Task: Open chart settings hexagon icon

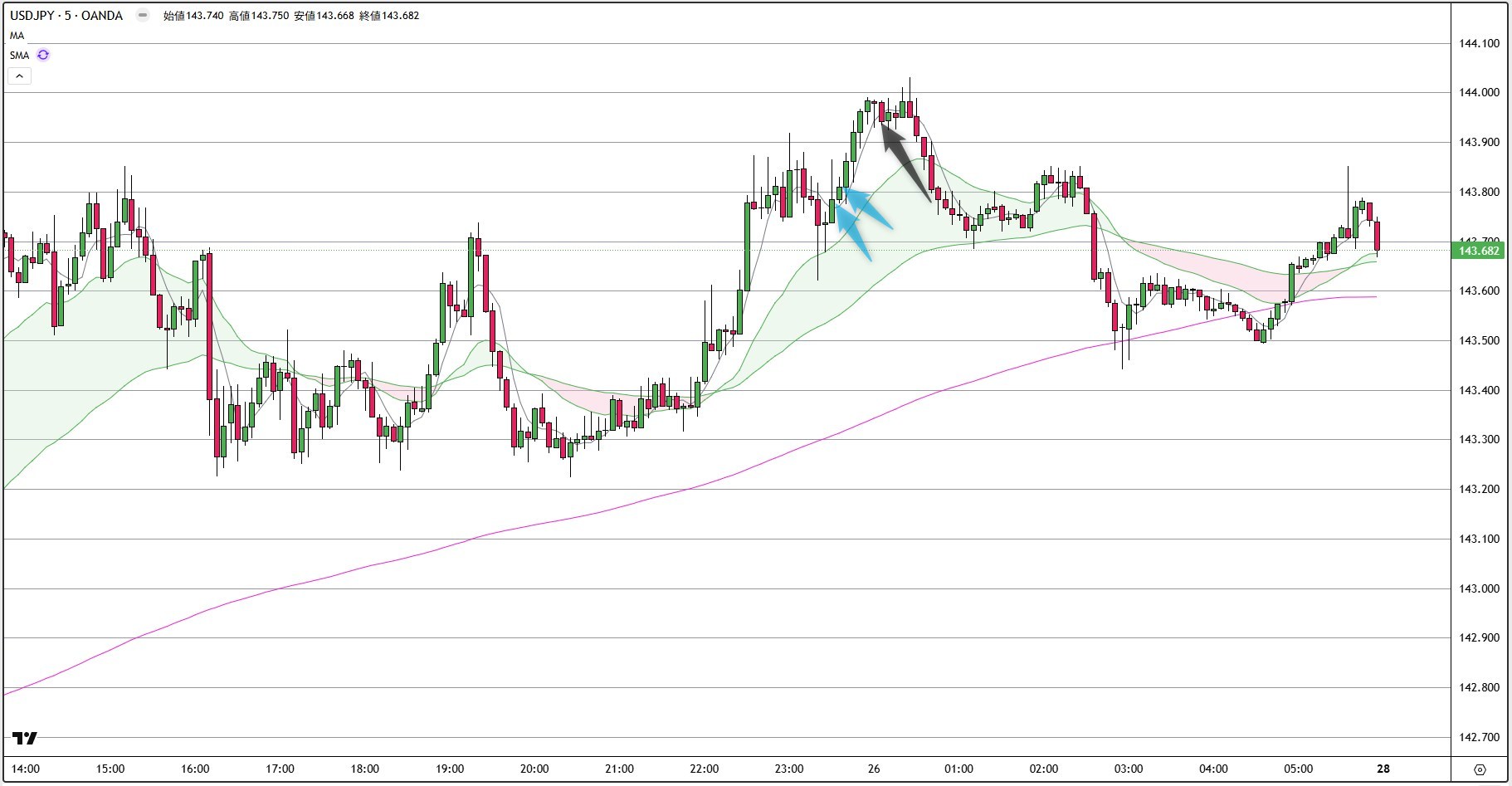Action: pos(1480,769)
